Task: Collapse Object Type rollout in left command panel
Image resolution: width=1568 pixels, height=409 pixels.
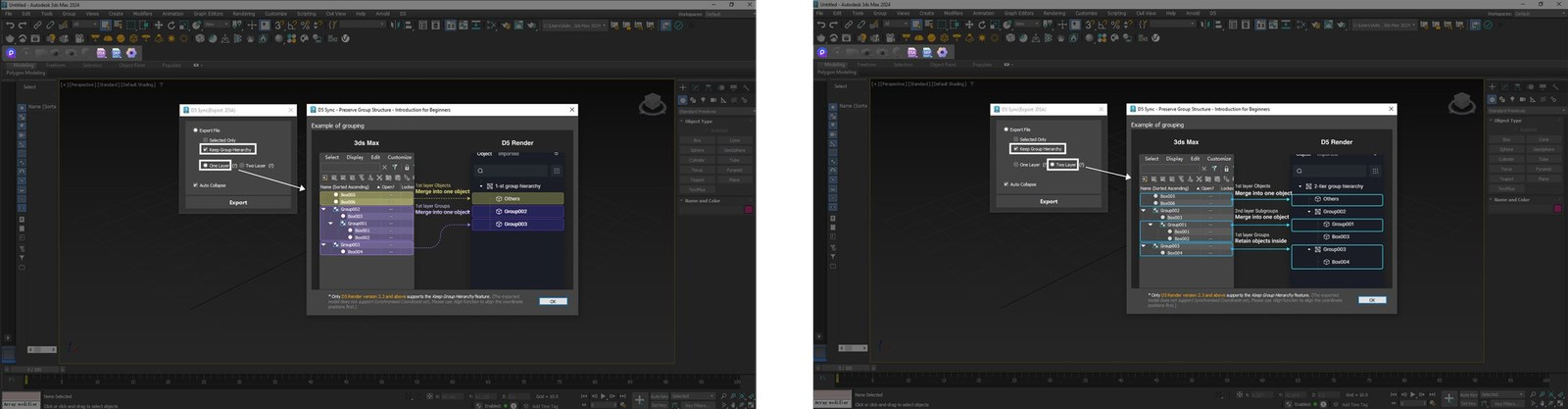Action: [699, 122]
